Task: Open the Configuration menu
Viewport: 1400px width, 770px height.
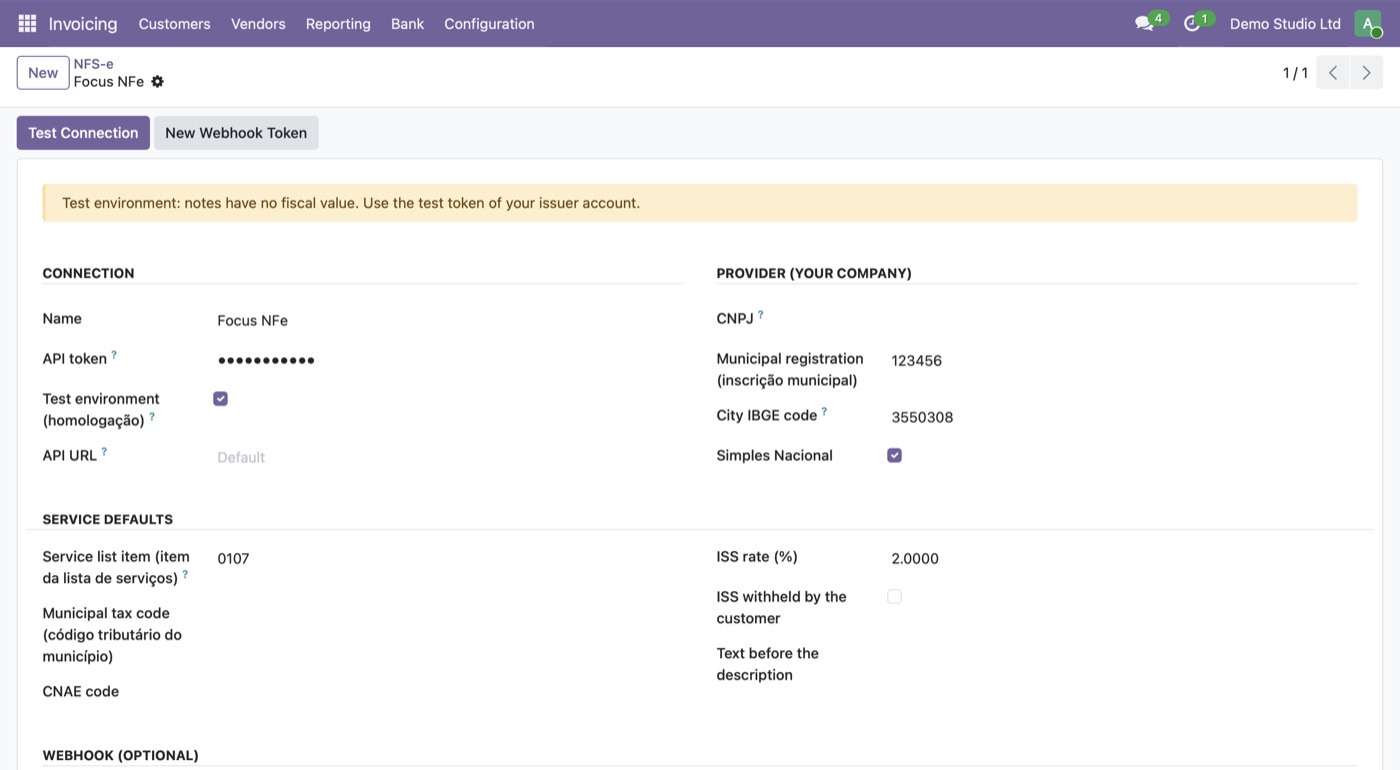Action: tap(489, 23)
